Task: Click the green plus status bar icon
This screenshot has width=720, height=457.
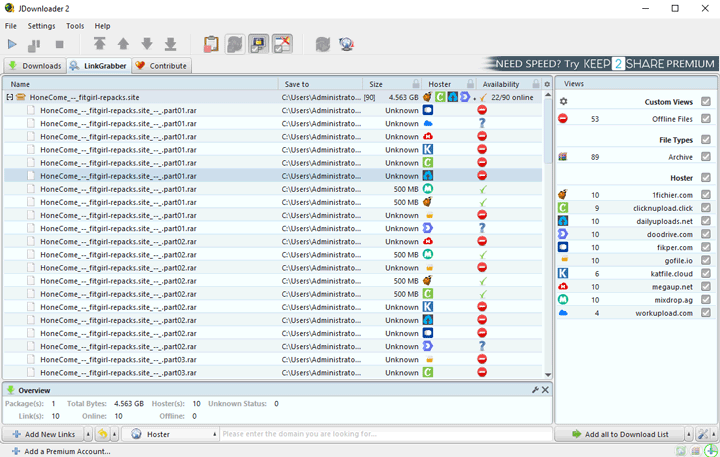Action: click(x=711, y=451)
